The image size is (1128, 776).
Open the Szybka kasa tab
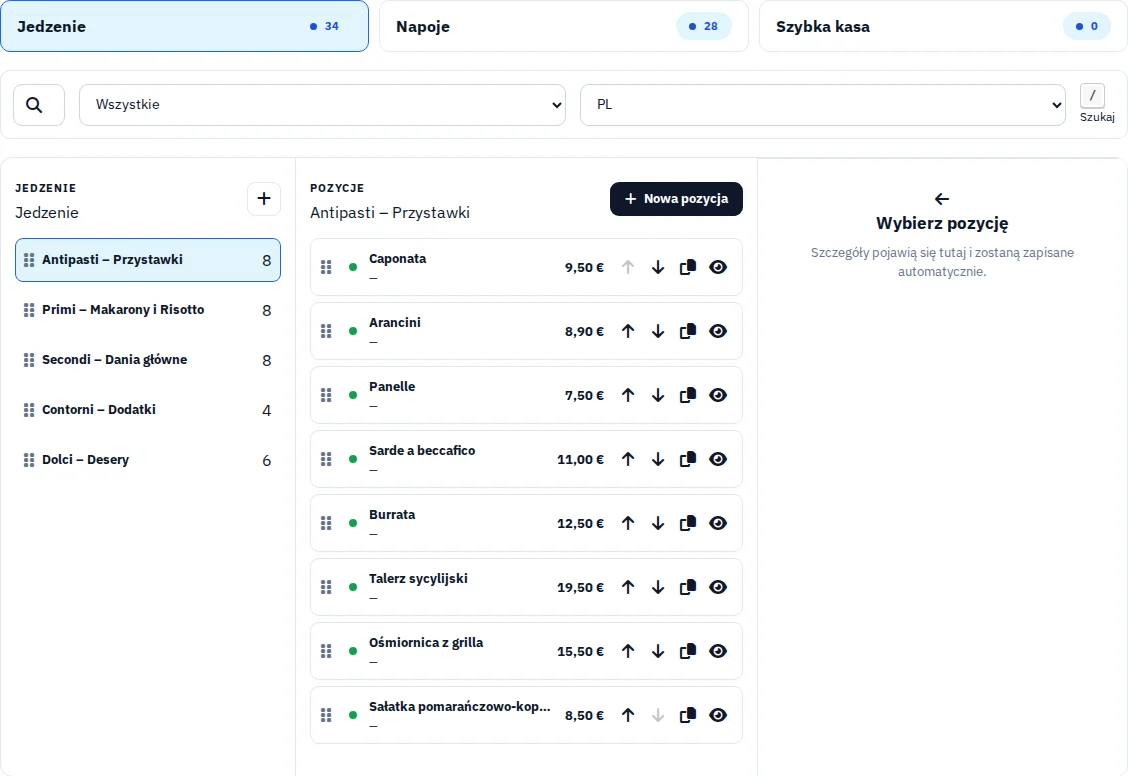pyautogui.click(x=942, y=27)
